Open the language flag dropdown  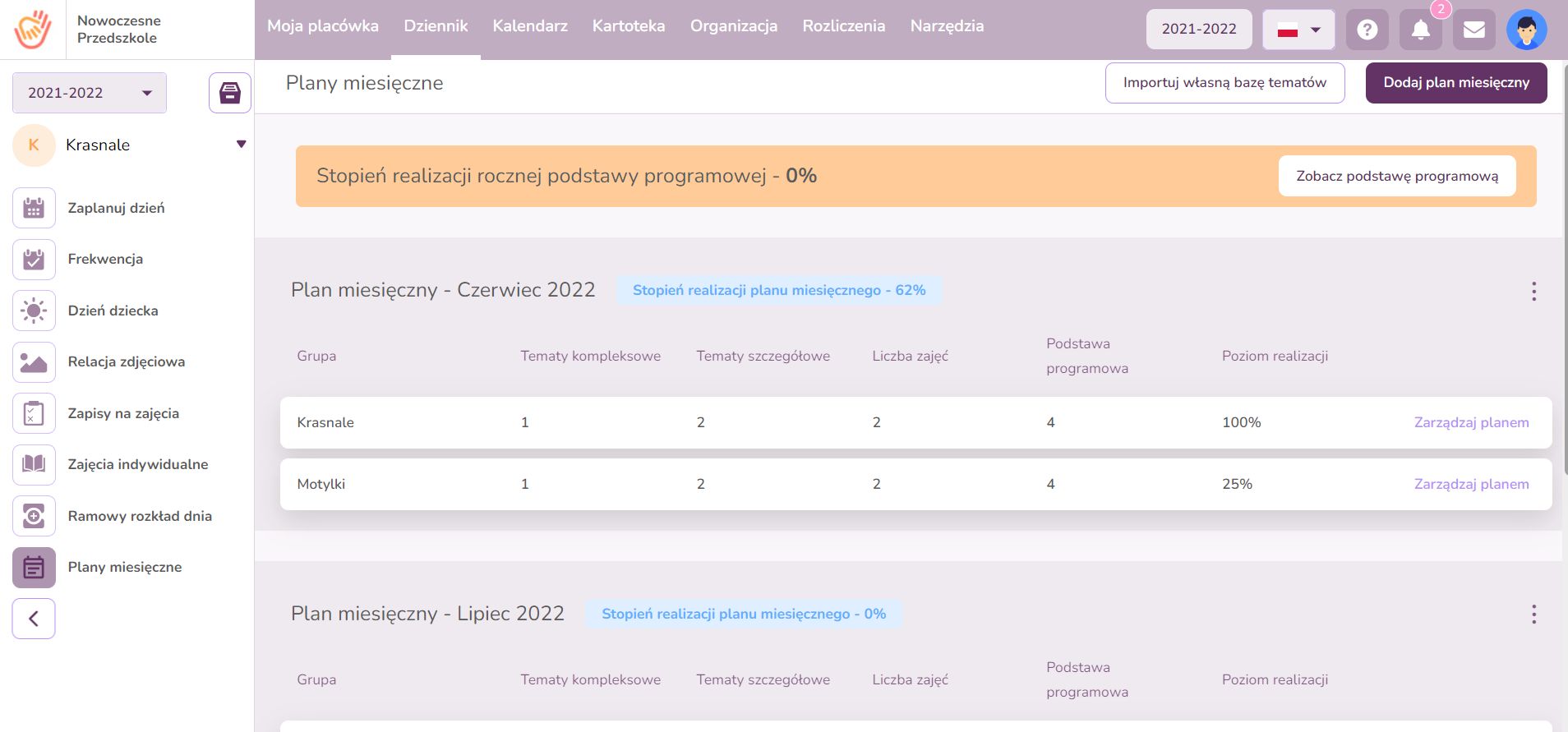pos(1298,30)
